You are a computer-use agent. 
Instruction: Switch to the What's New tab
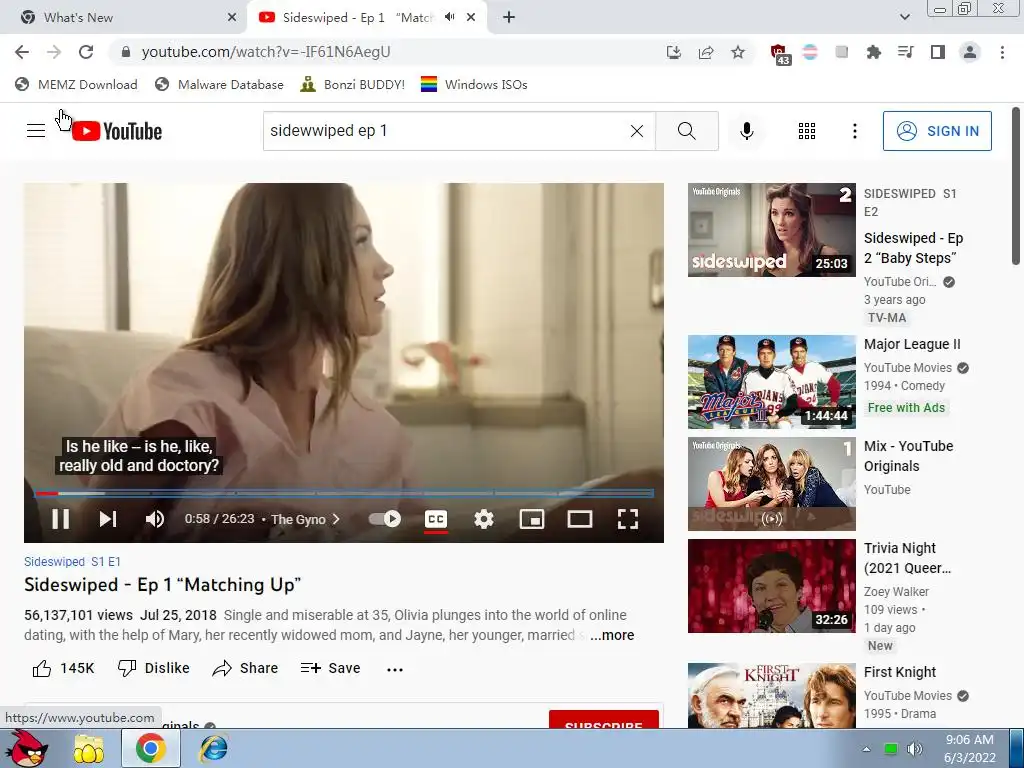pos(123,18)
